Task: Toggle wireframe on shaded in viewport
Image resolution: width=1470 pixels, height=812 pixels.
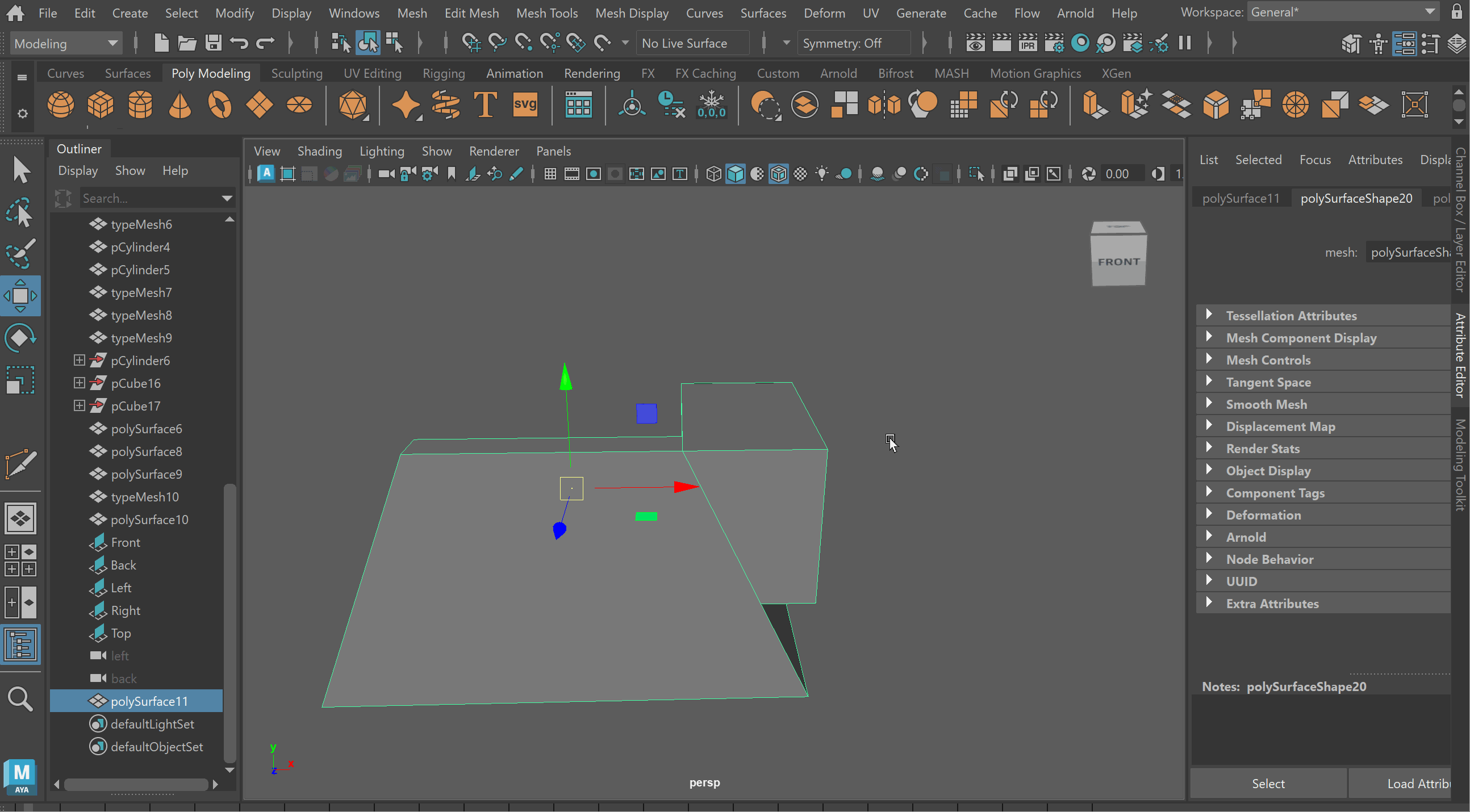Action: point(778,174)
